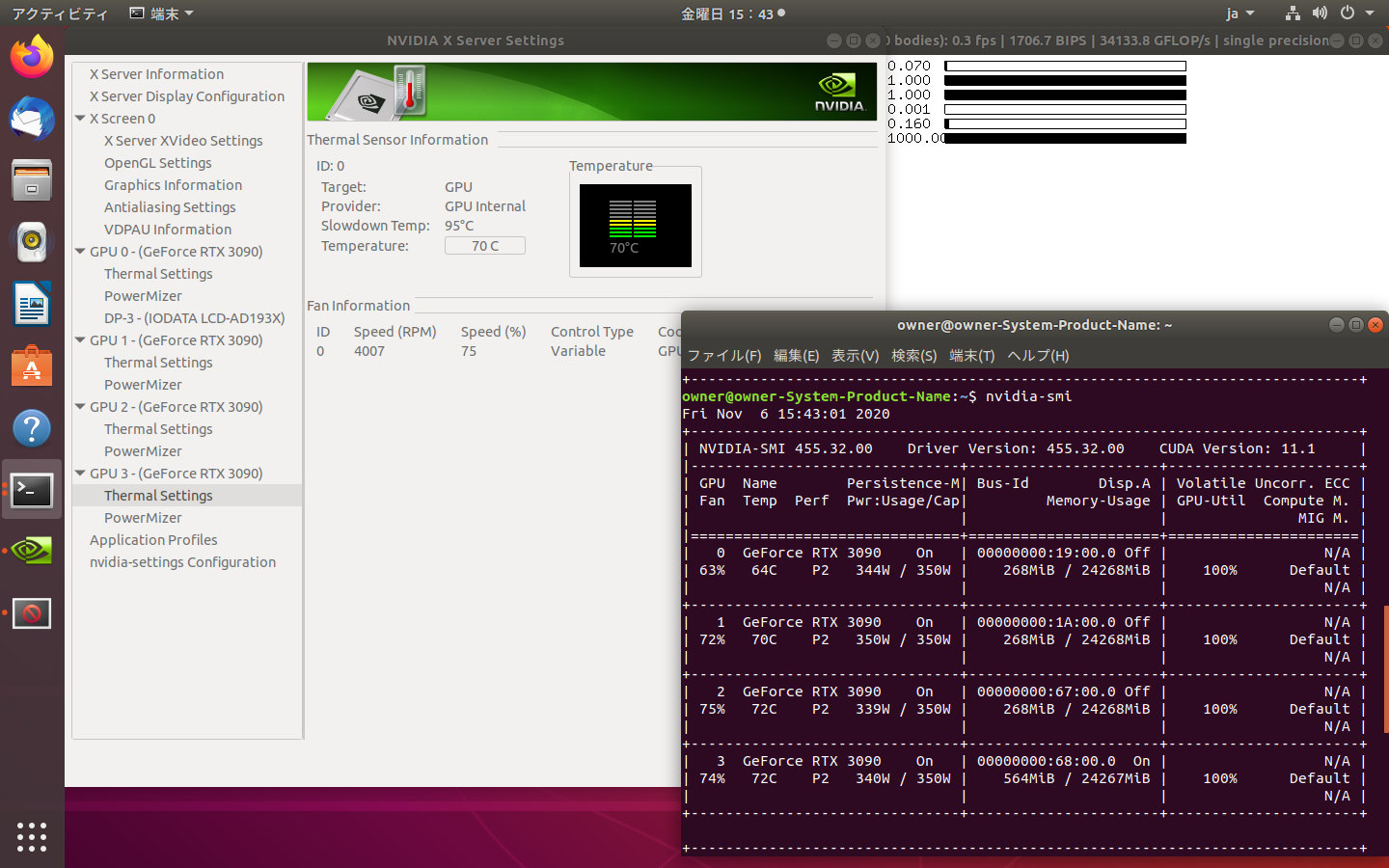1389x868 pixels.
Task: Open the 検索(S) terminal menu
Action: click(x=914, y=356)
